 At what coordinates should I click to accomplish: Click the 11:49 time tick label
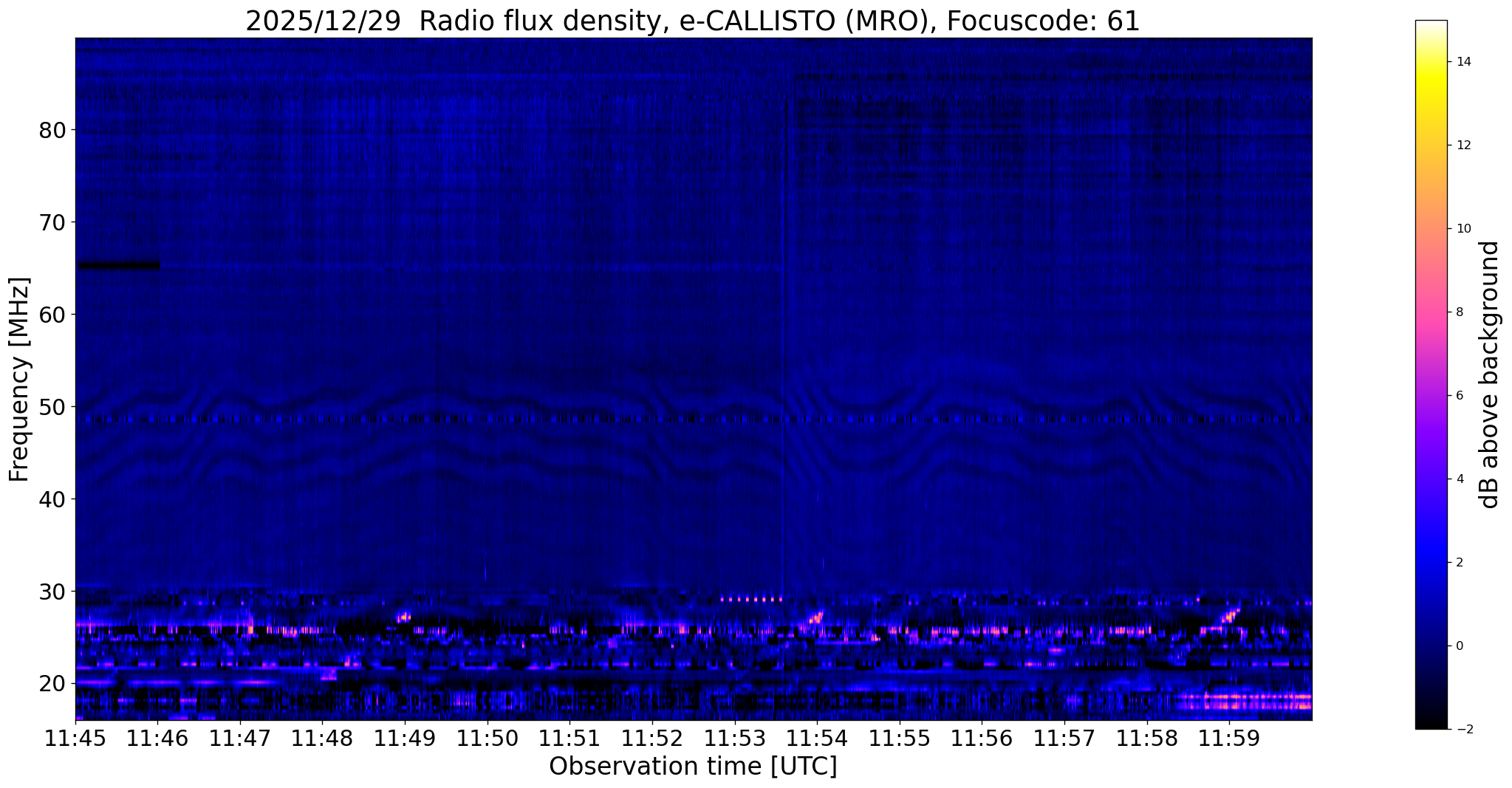point(405,738)
